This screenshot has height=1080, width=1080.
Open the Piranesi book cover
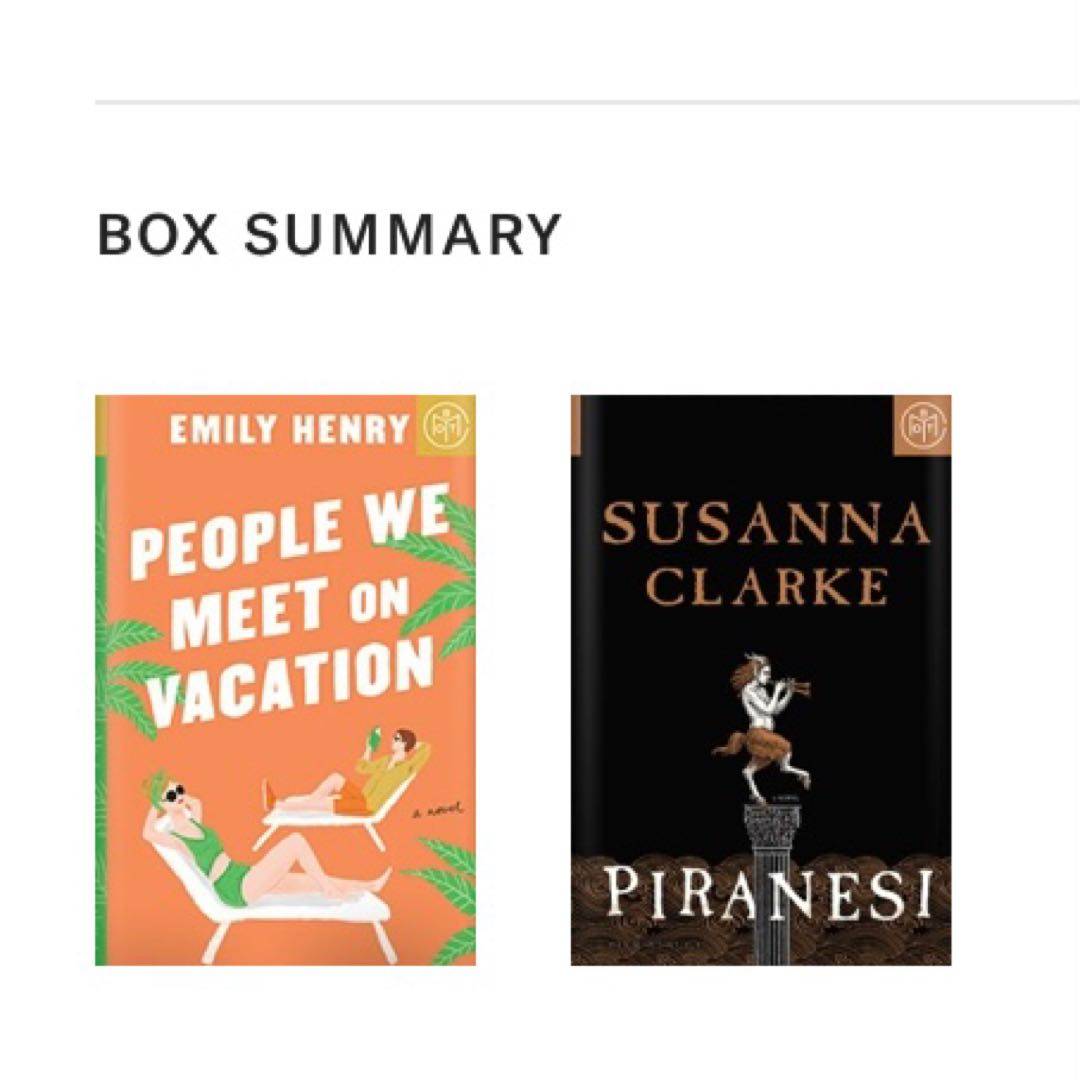coord(760,680)
